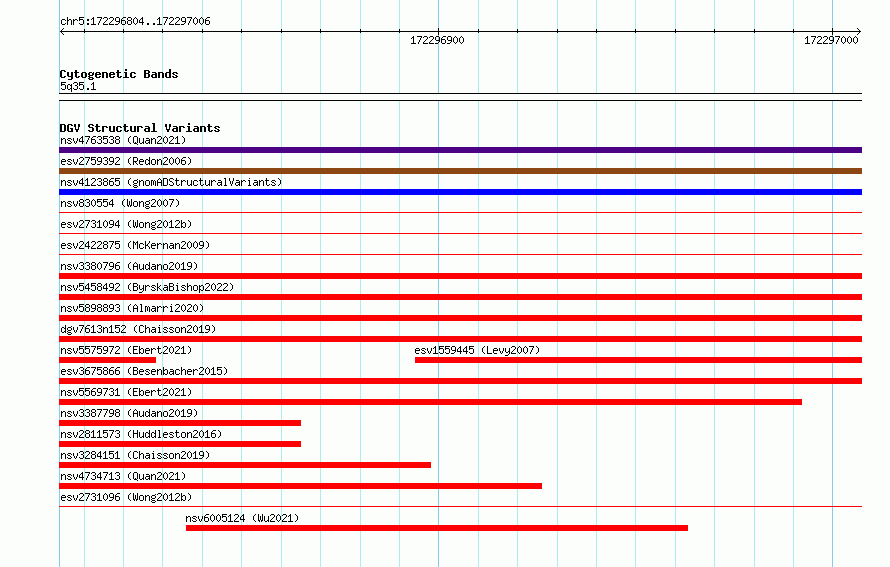Open nsv6005124 (Wu2021) label
The image size is (890, 567).
click(x=242, y=518)
